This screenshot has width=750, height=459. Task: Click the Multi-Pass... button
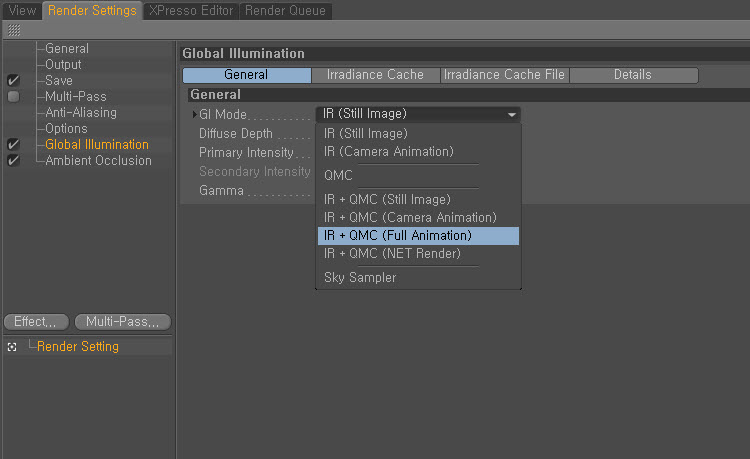coord(122,322)
